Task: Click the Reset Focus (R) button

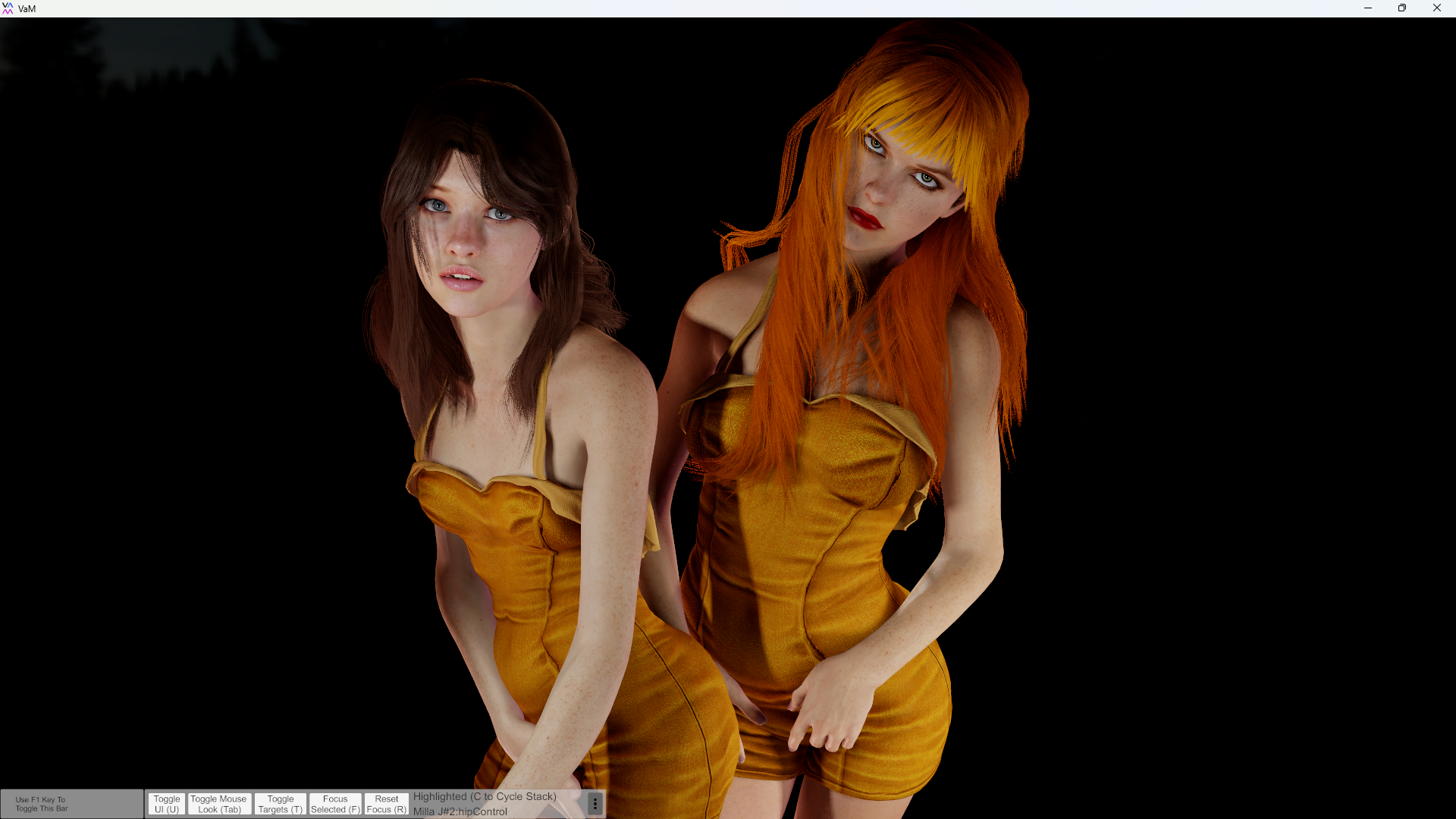Action: point(387,804)
